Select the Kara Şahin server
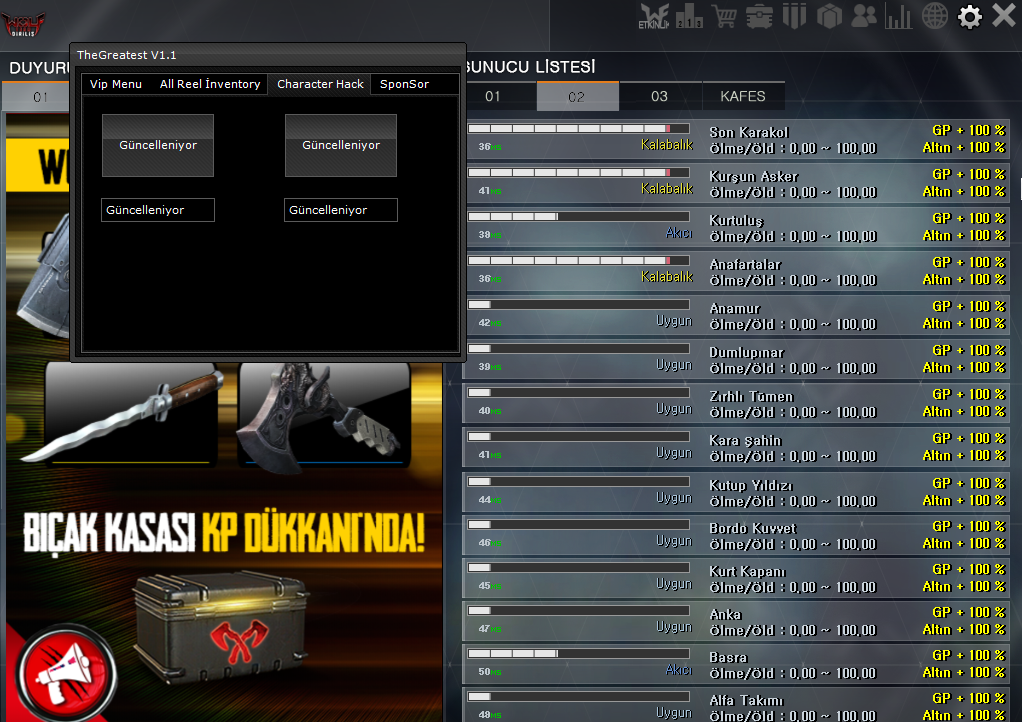This screenshot has width=1022, height=722. pyautogui.click(x=737, y=448)
